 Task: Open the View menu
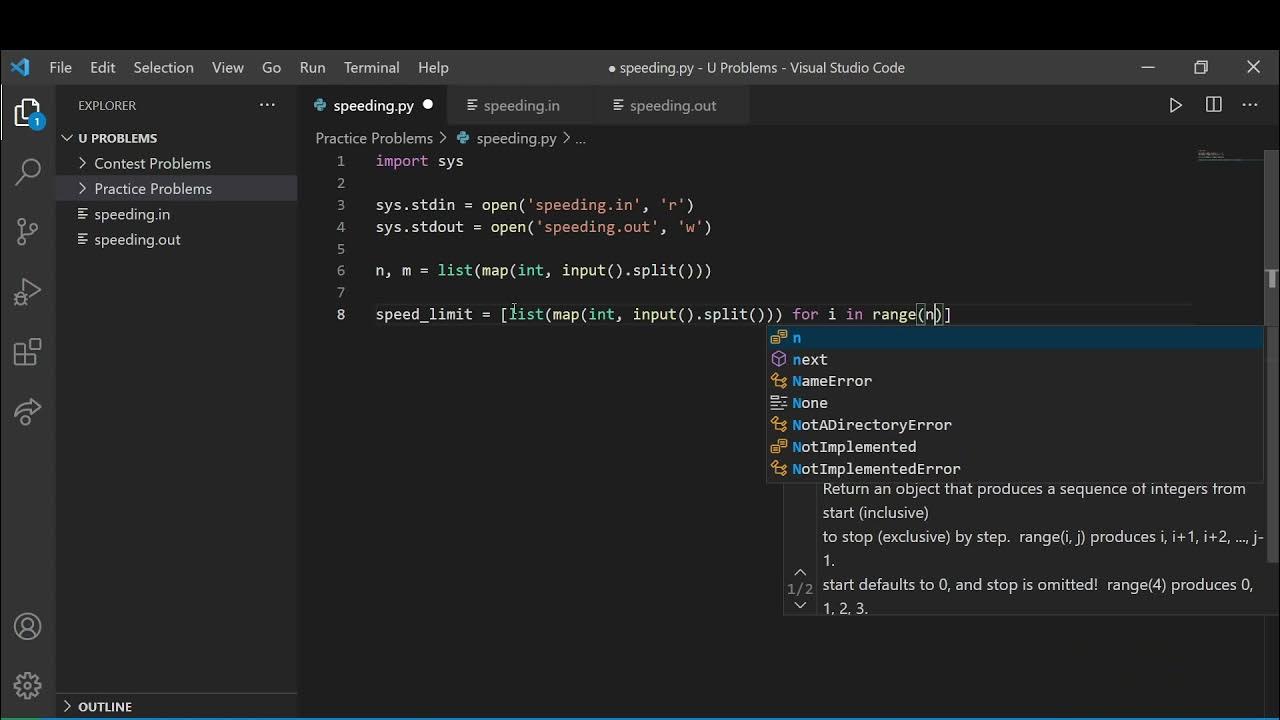click(228, 67)
